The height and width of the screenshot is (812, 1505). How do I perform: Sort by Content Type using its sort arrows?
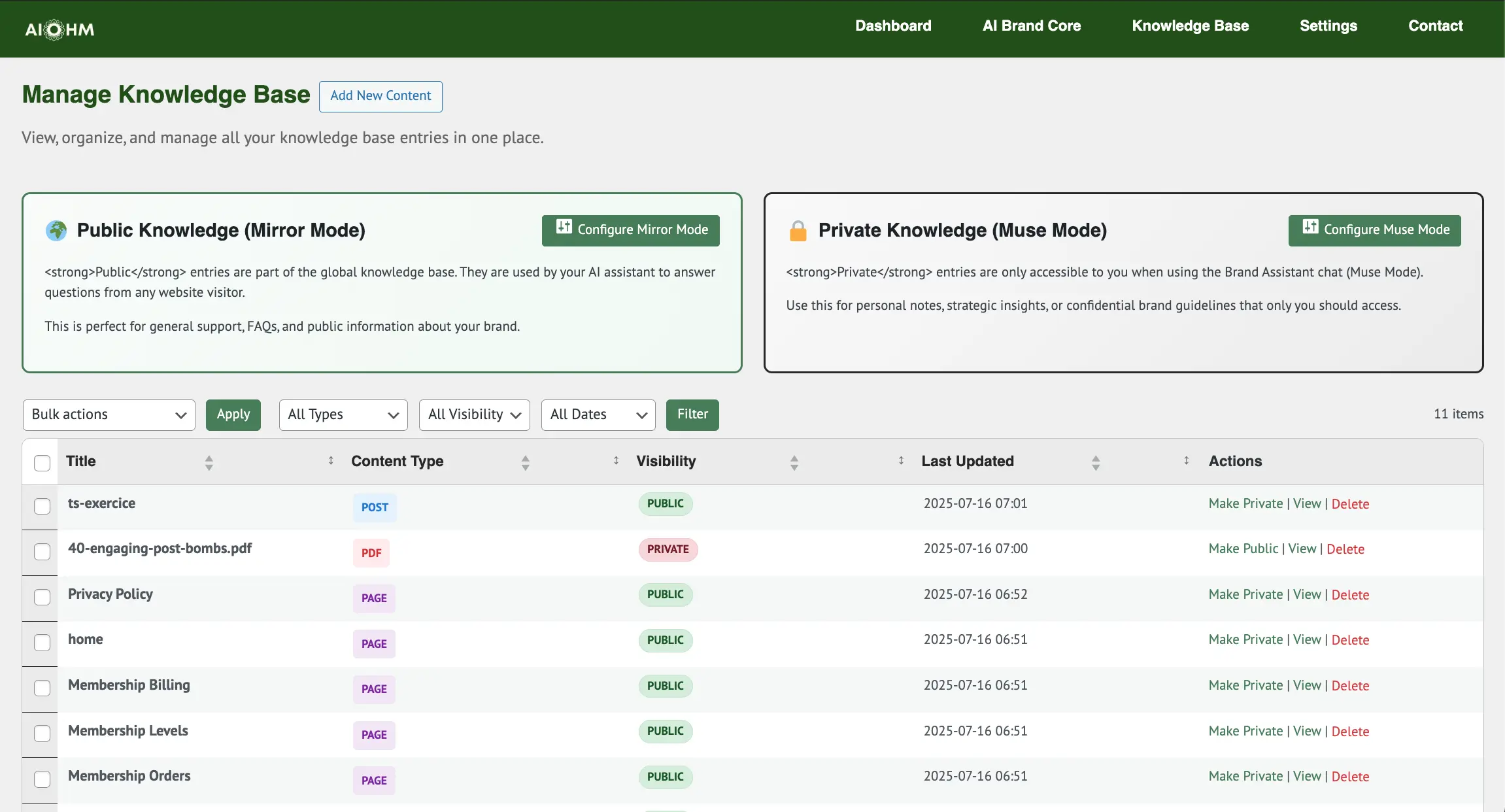click(x=525, y=463)
